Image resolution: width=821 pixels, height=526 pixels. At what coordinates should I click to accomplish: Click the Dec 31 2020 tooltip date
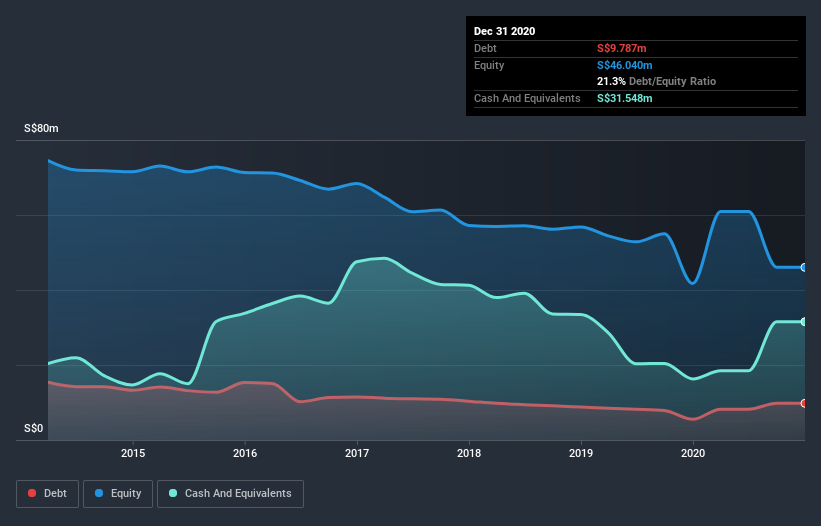(x=505, y=31)
